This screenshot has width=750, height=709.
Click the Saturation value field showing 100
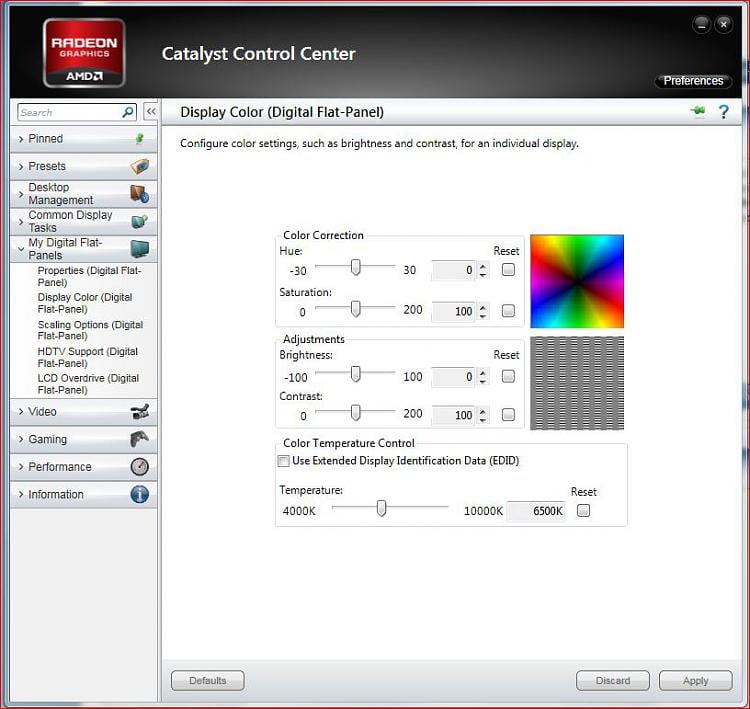click(x=454, y=311)
